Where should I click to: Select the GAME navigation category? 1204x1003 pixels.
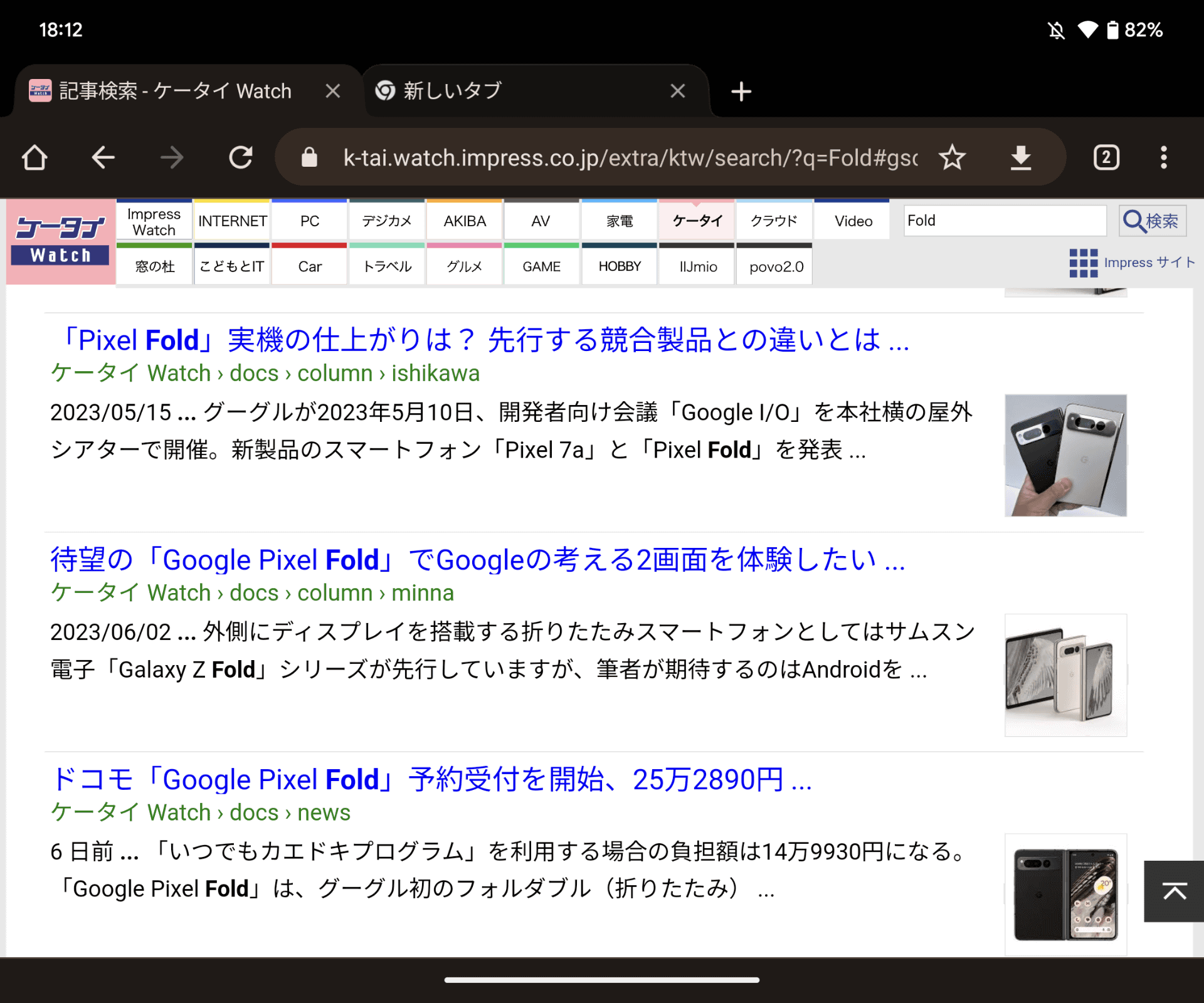click(541, 266)
